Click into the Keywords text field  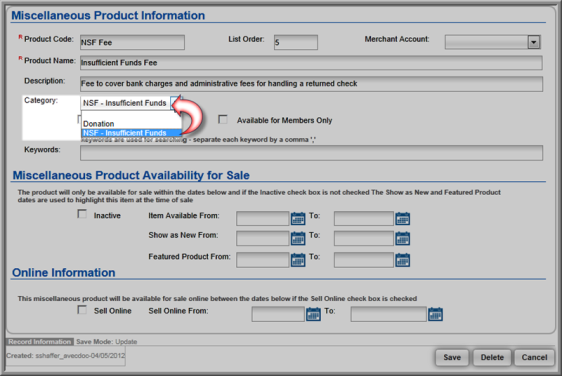[x=311, y=153]
